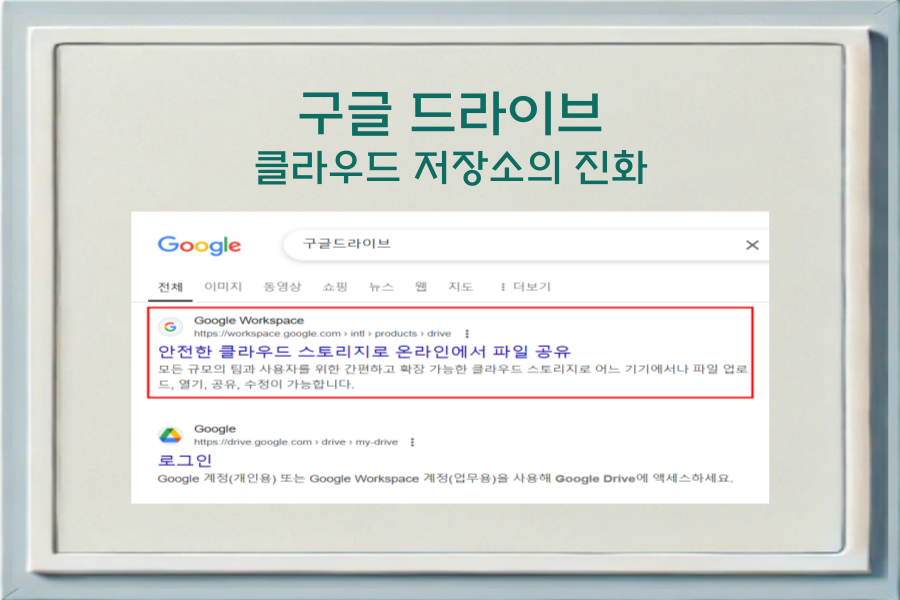This screenshot has width=900, height=600.
Task: Select the 전체 tab
Action: click(x=170, y=287)
